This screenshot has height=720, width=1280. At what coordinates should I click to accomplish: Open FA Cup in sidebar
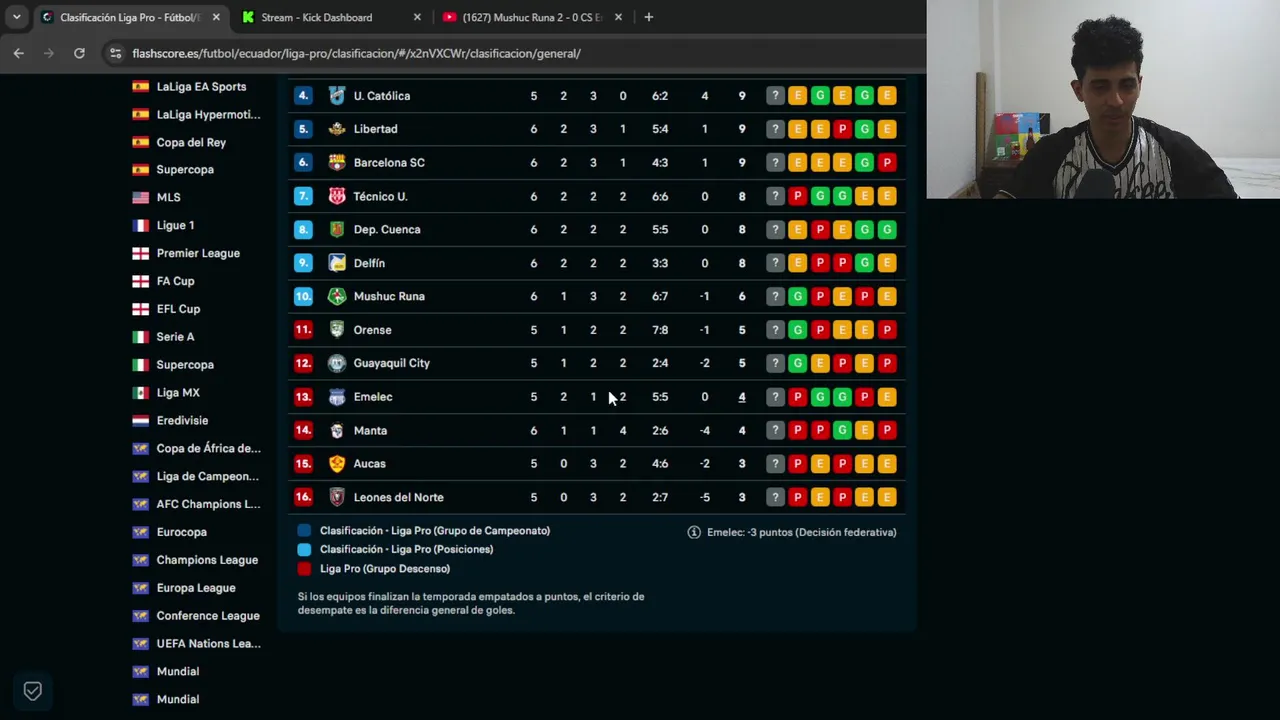(x=175, y=281)
